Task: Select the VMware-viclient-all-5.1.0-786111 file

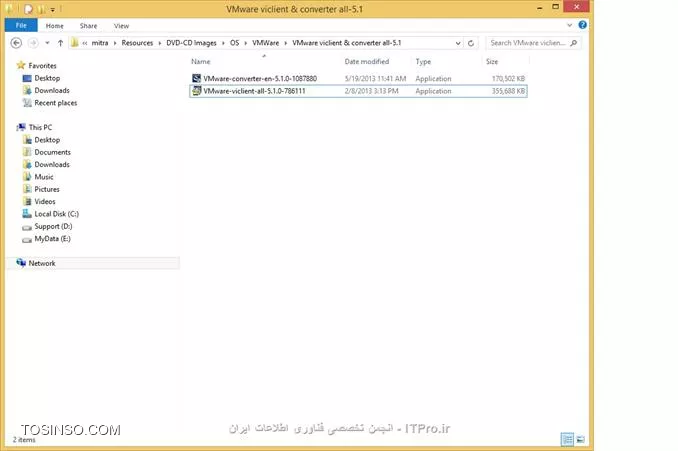Action: 358,91
